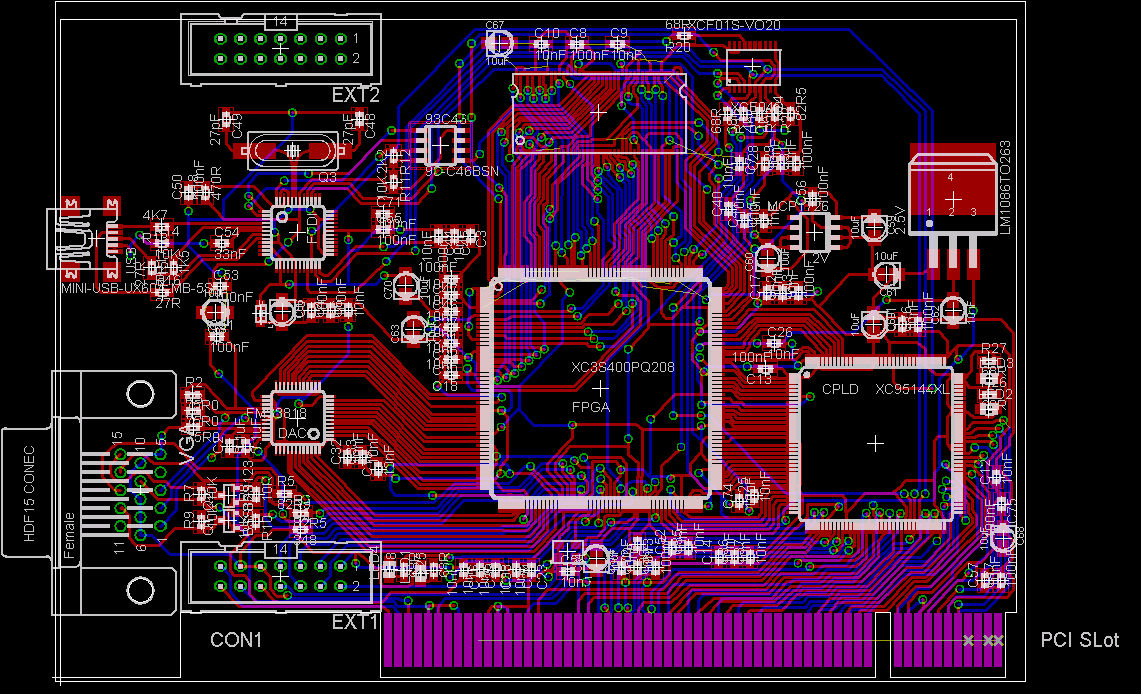Click pin 1 label of EXT2 header
The height and width of the screenshot is (694, 1141).
coord(356,38)
